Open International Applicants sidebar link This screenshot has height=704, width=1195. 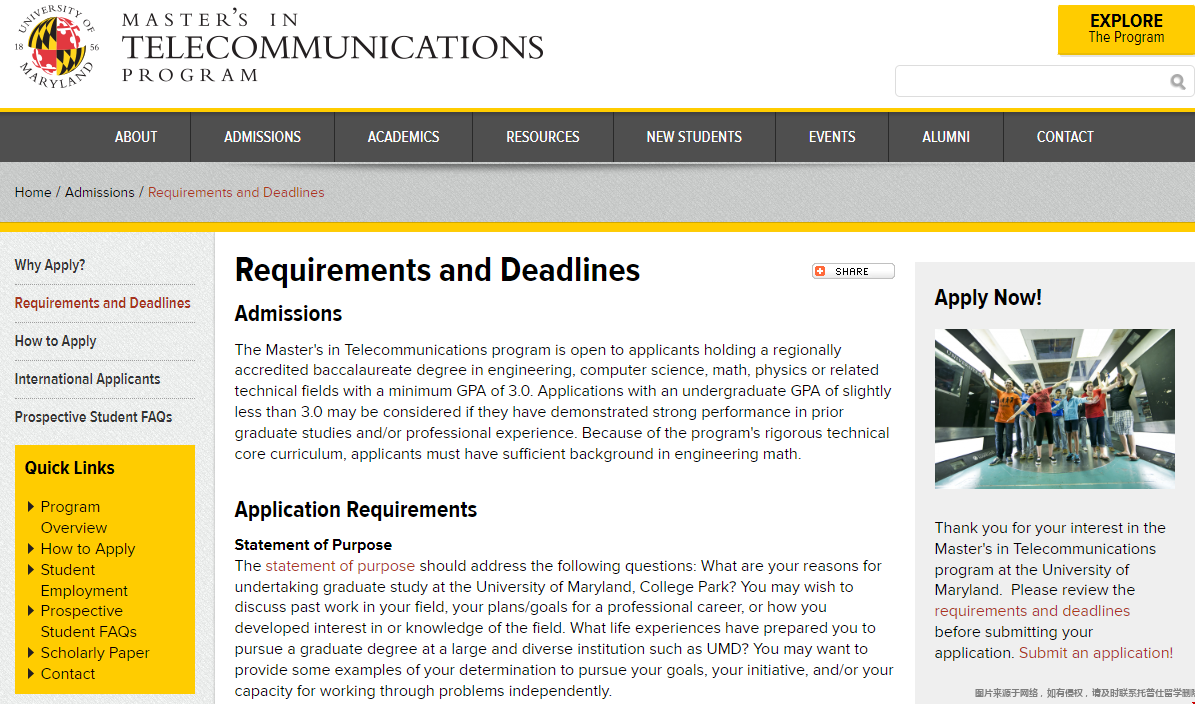click(x=87, y=379)
